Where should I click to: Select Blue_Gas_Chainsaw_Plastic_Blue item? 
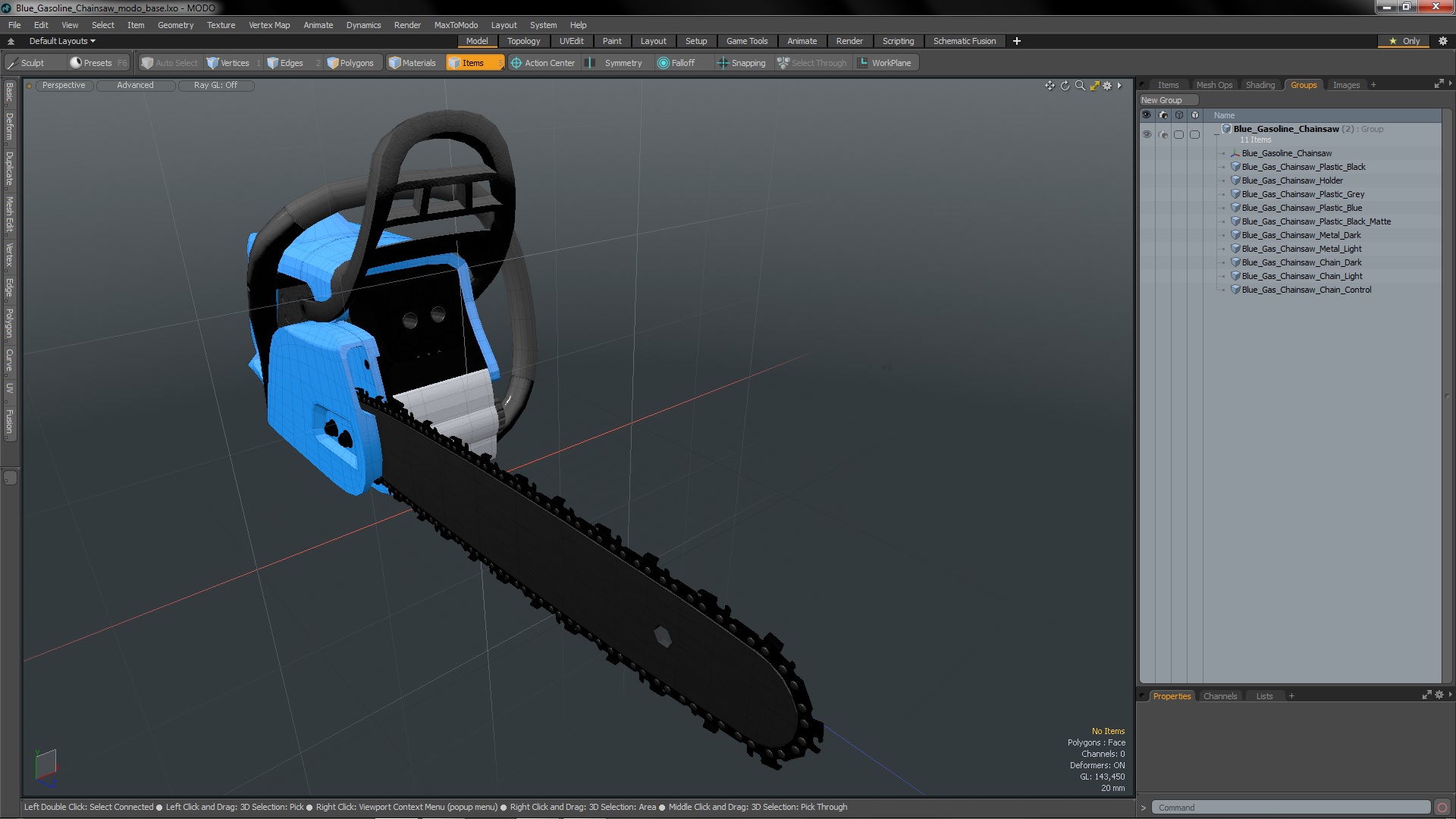coord(1301,208)
